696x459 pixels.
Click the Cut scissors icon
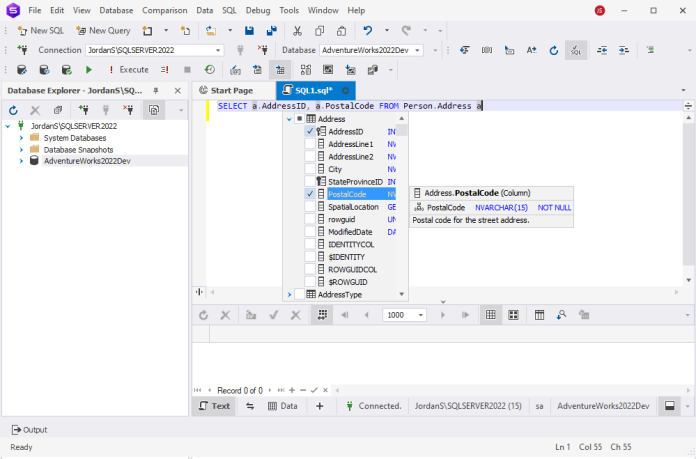pos(297,30)
